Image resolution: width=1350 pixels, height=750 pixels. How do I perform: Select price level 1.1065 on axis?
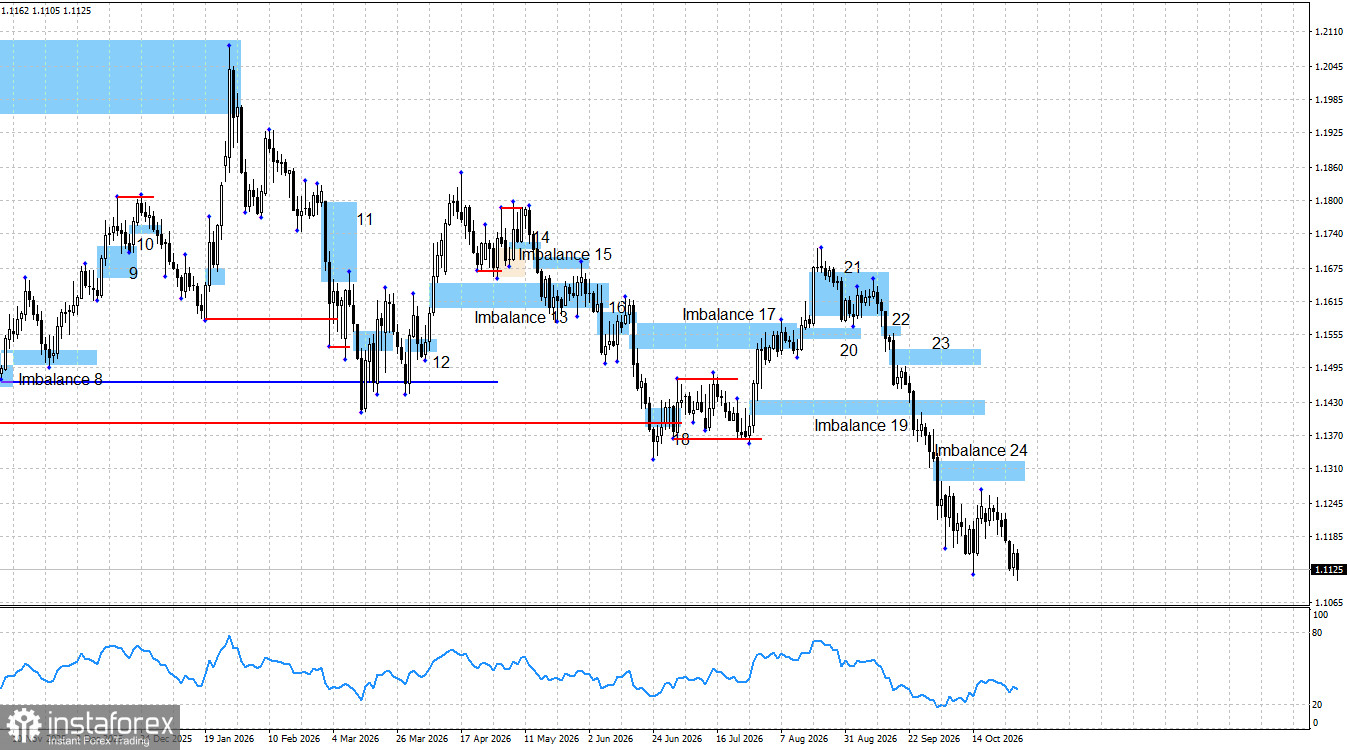point(1328,603)
